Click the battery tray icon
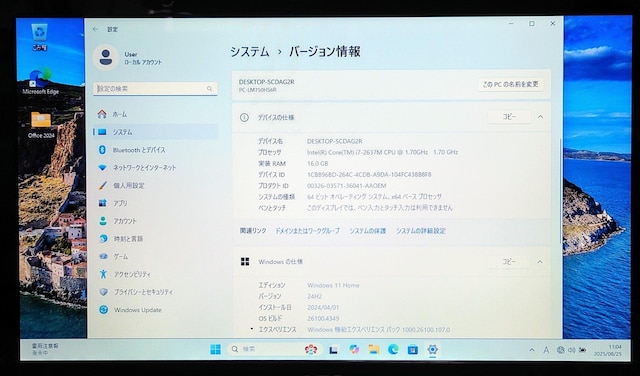Viewport: 640px width, 376px height. tap(583, 350)
